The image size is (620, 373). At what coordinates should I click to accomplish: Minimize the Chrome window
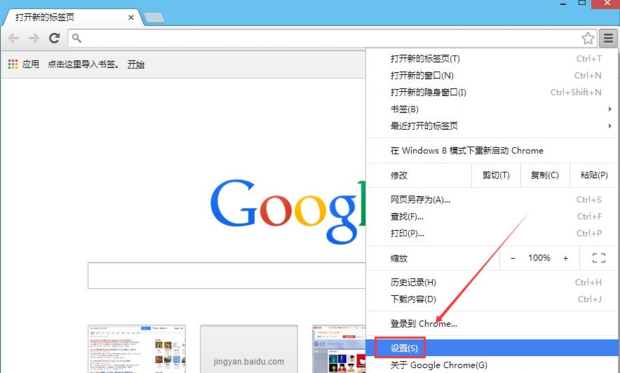point(563,3)
